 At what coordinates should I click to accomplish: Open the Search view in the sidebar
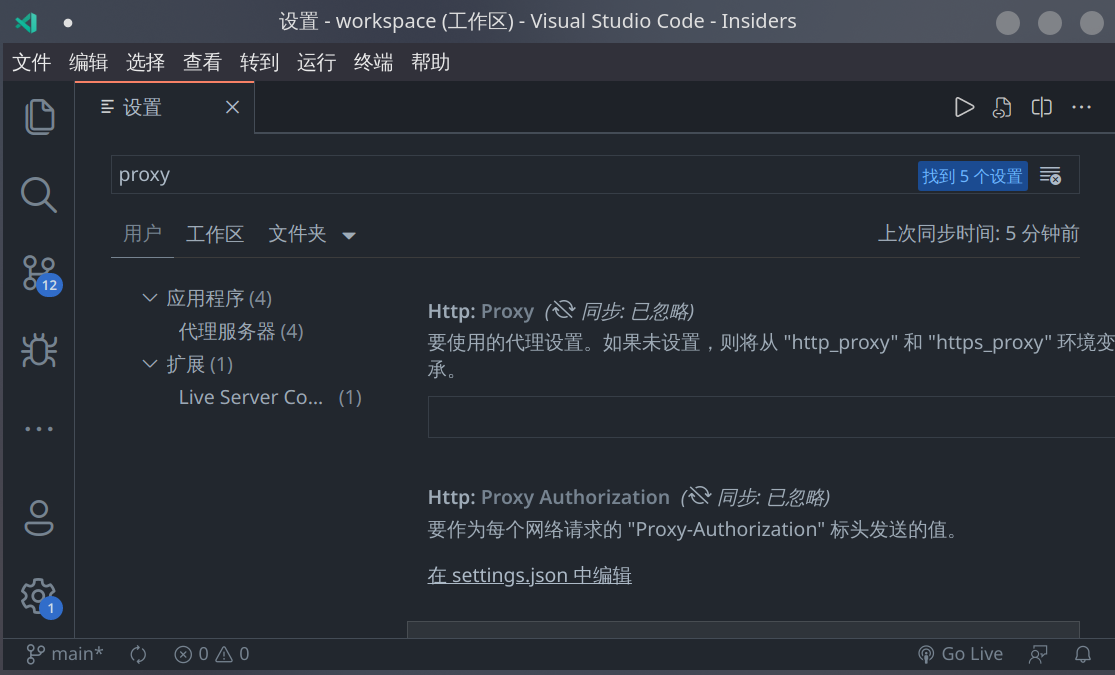pos(38,194)
